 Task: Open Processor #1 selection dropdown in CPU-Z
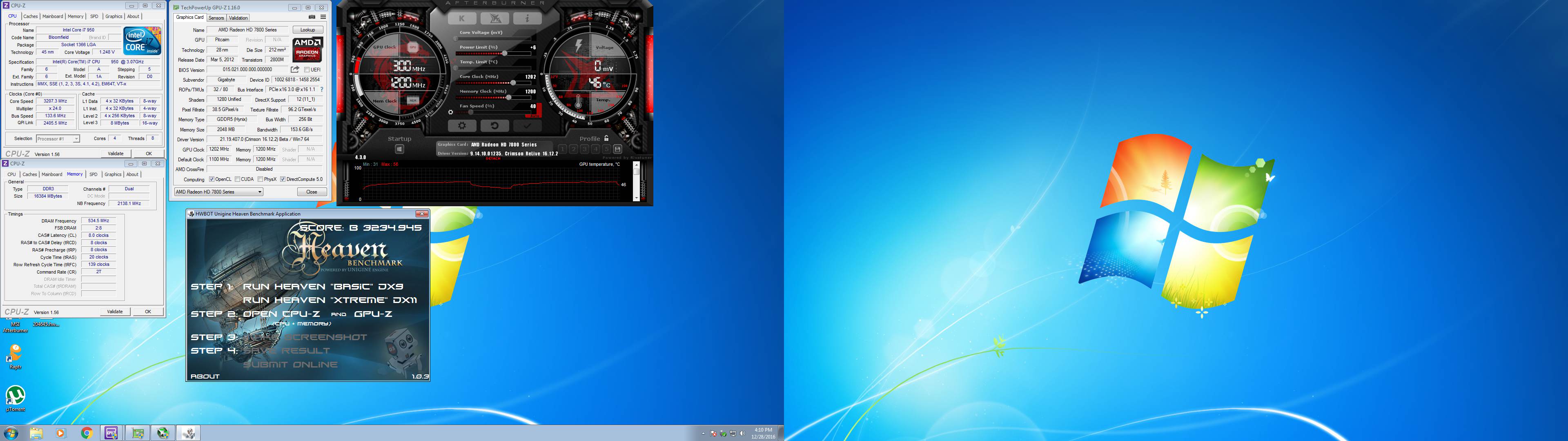point(58,139)
